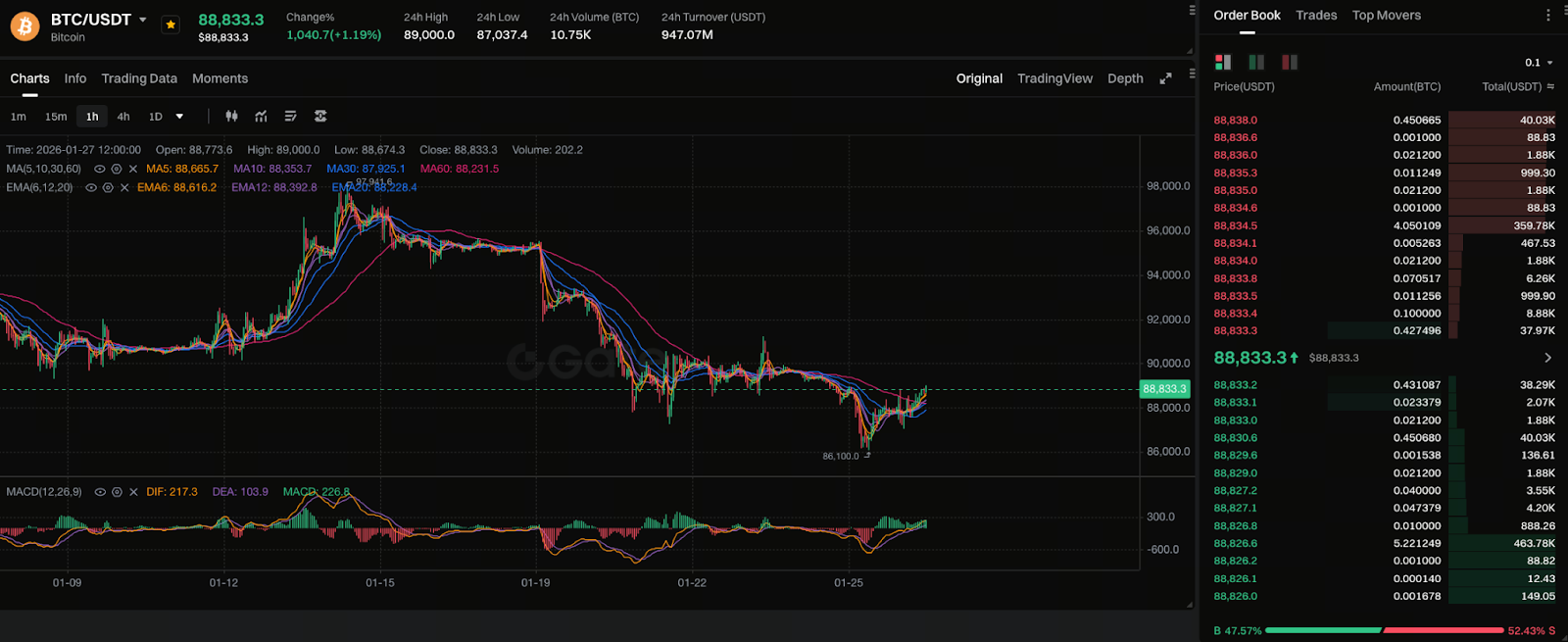Select the 1D timeframe
The height and width of the screenshot is (642, 1568).
[x=155, y=117]
